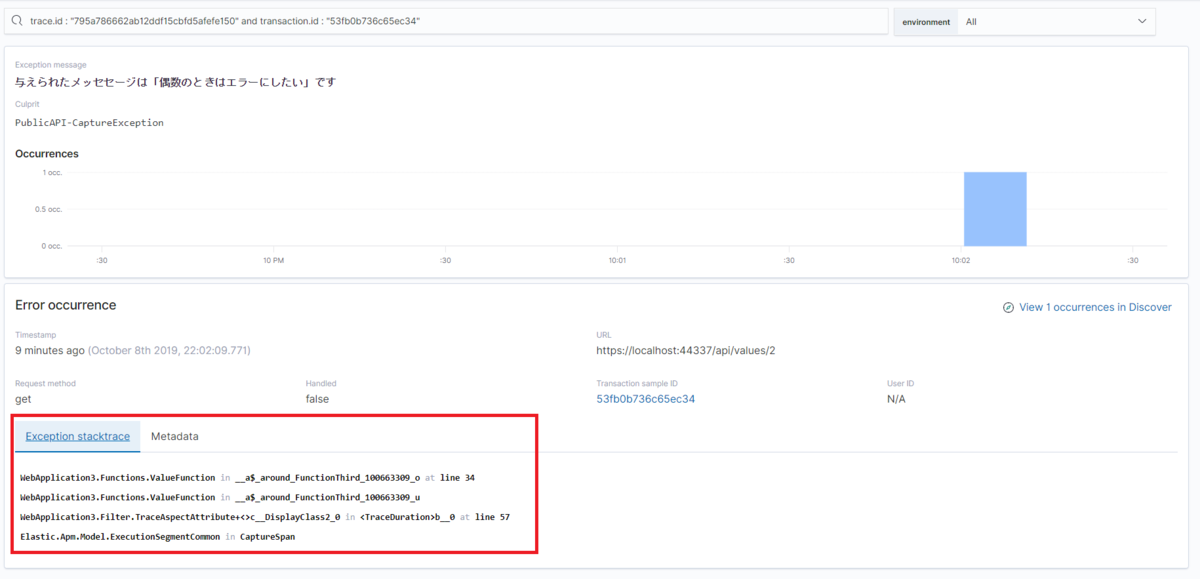Click the 1 occ. y-axis label
The image size is (1200, 579).
52,173
